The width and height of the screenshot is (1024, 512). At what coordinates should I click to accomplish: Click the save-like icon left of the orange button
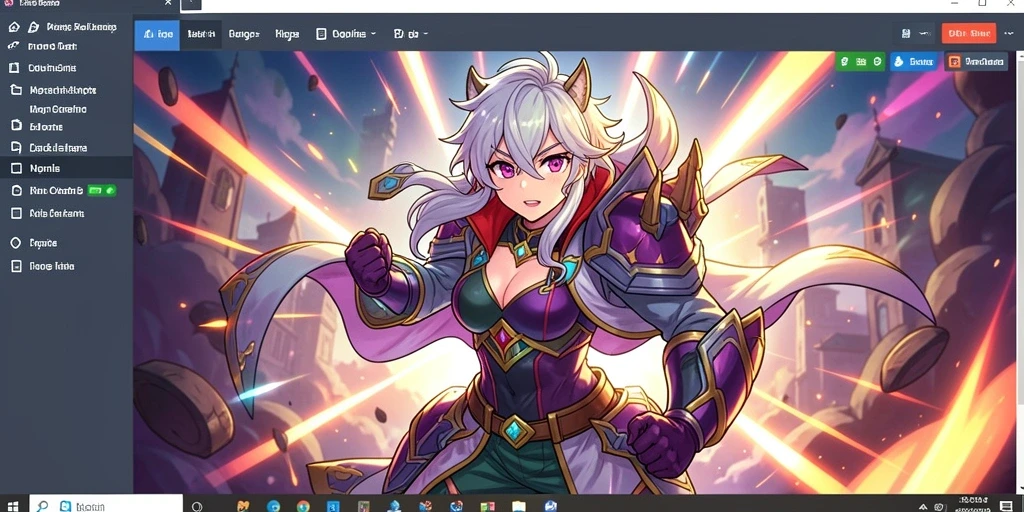point(906,33)
